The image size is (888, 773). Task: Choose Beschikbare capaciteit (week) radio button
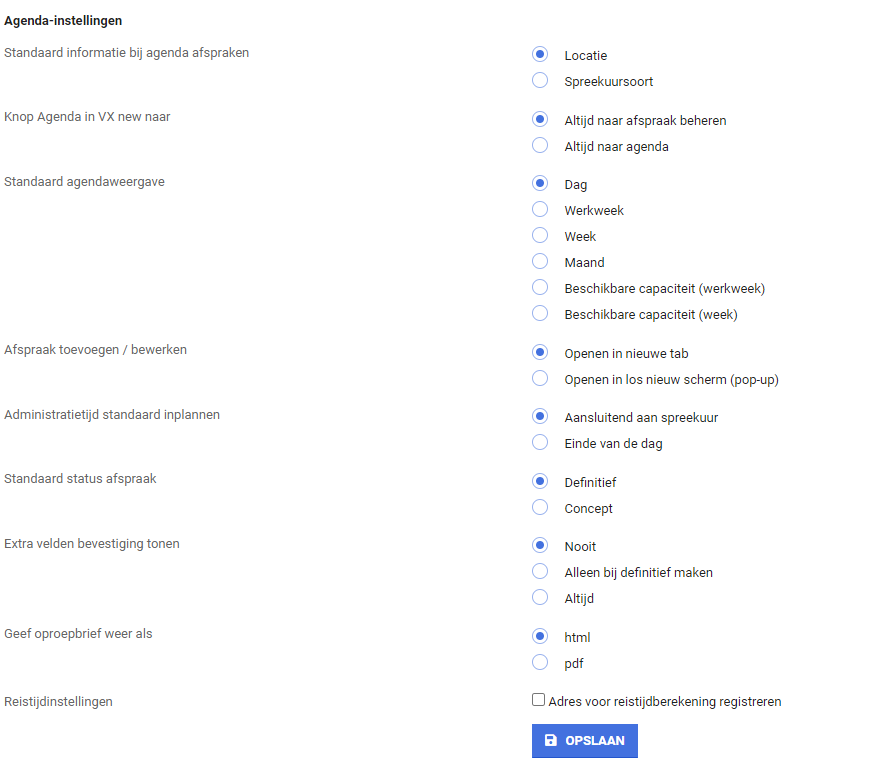click(x=540, y=314)
